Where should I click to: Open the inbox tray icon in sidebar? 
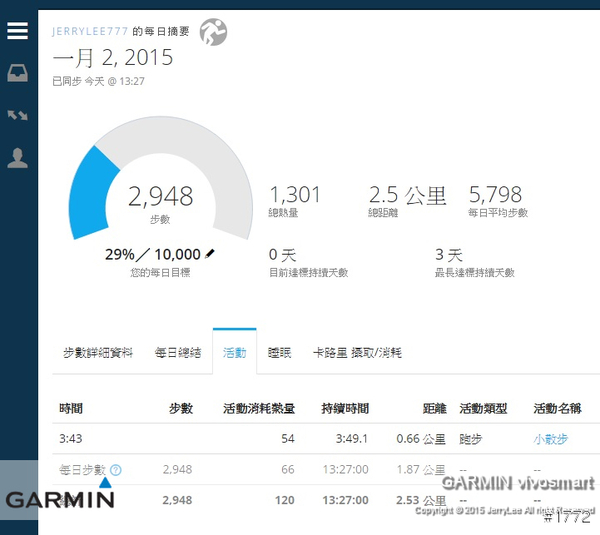[x=17, y=73]
